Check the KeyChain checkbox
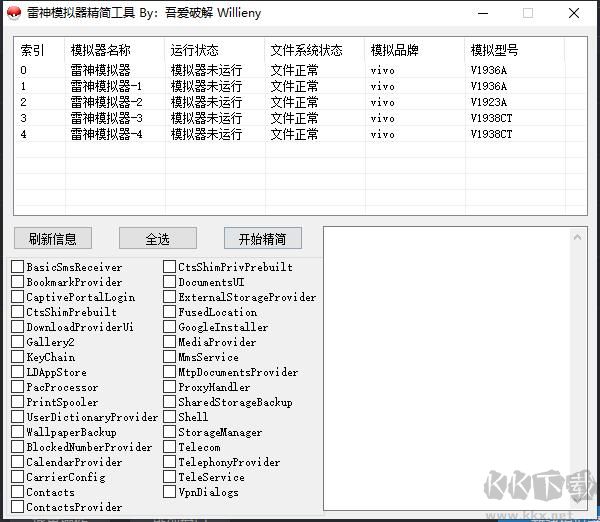 tap(18, 357)
